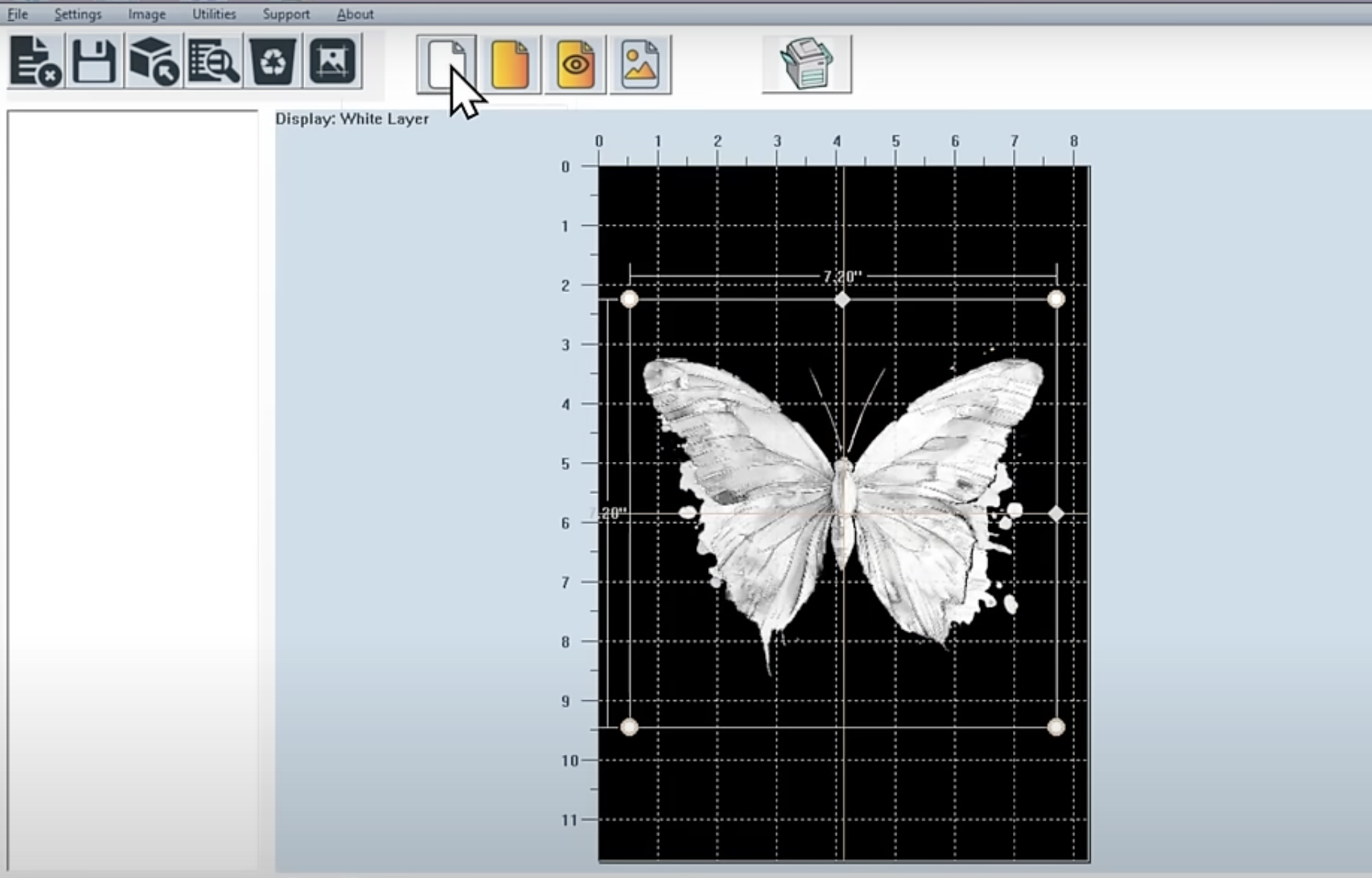Click the right-middle diamond handle
The height and width of the screenshot is (878, 1372).
(x=1056, y=513)
